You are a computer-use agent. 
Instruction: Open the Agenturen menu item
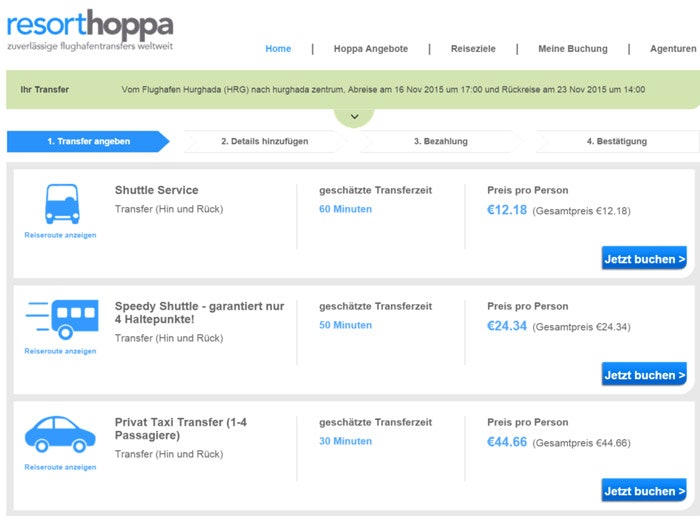pyautogui.click(x=673, y=49)
